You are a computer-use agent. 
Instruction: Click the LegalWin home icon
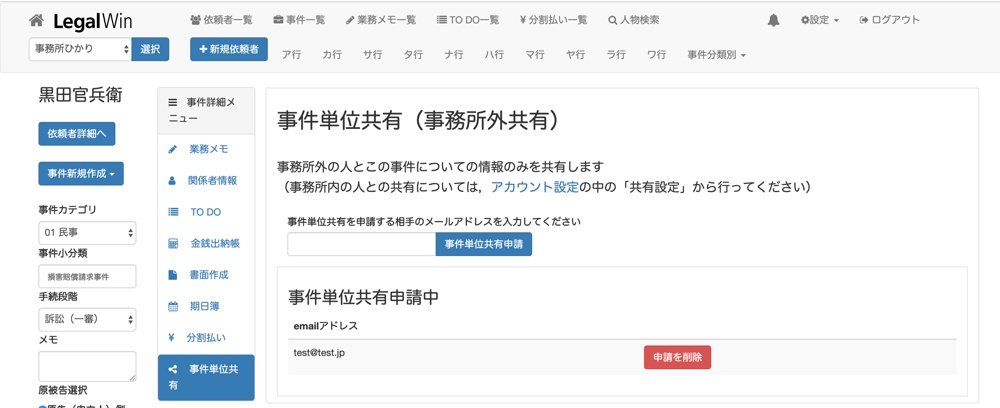[x=37, y=20]
